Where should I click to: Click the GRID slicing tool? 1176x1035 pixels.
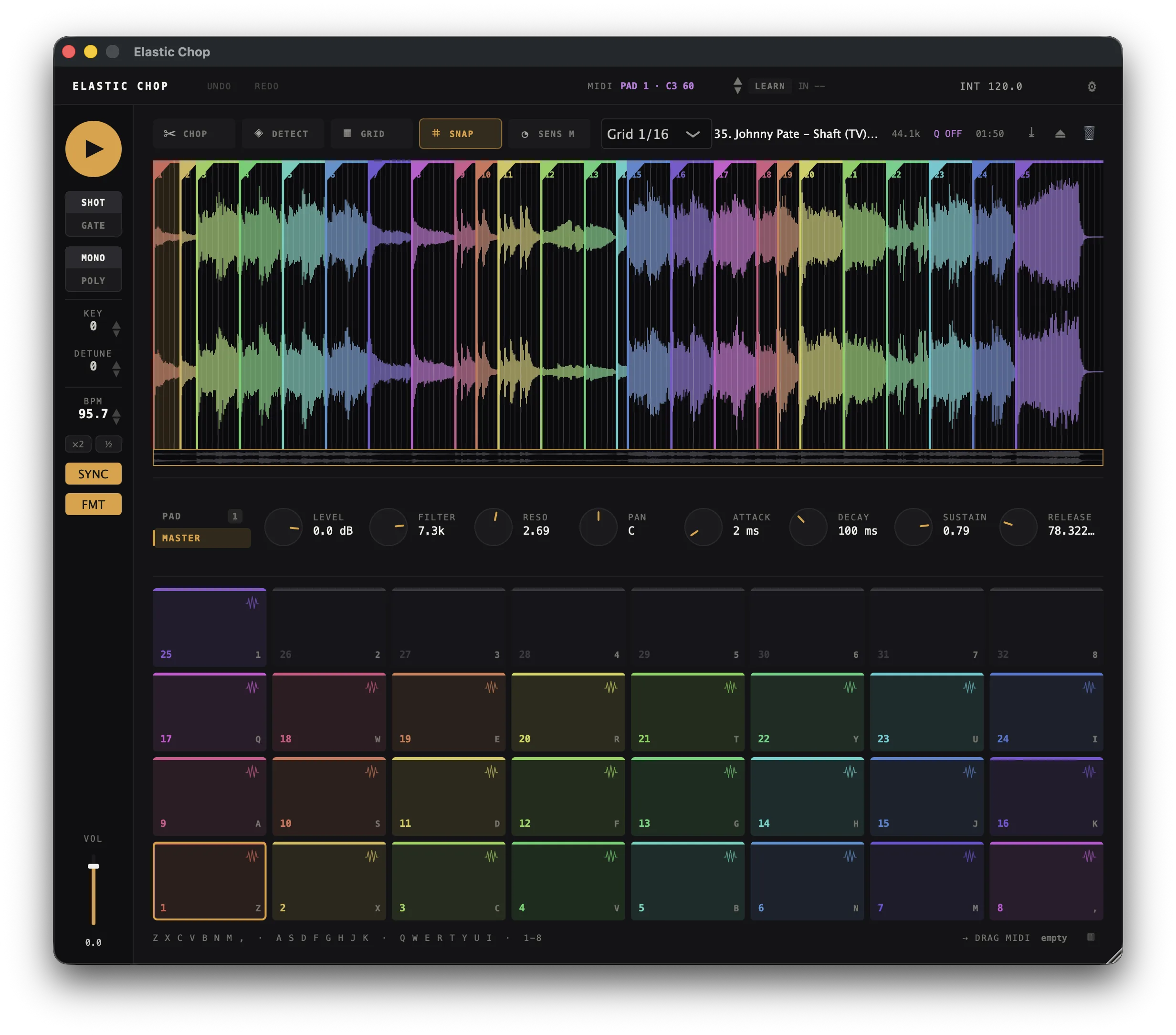coord(371,134)
